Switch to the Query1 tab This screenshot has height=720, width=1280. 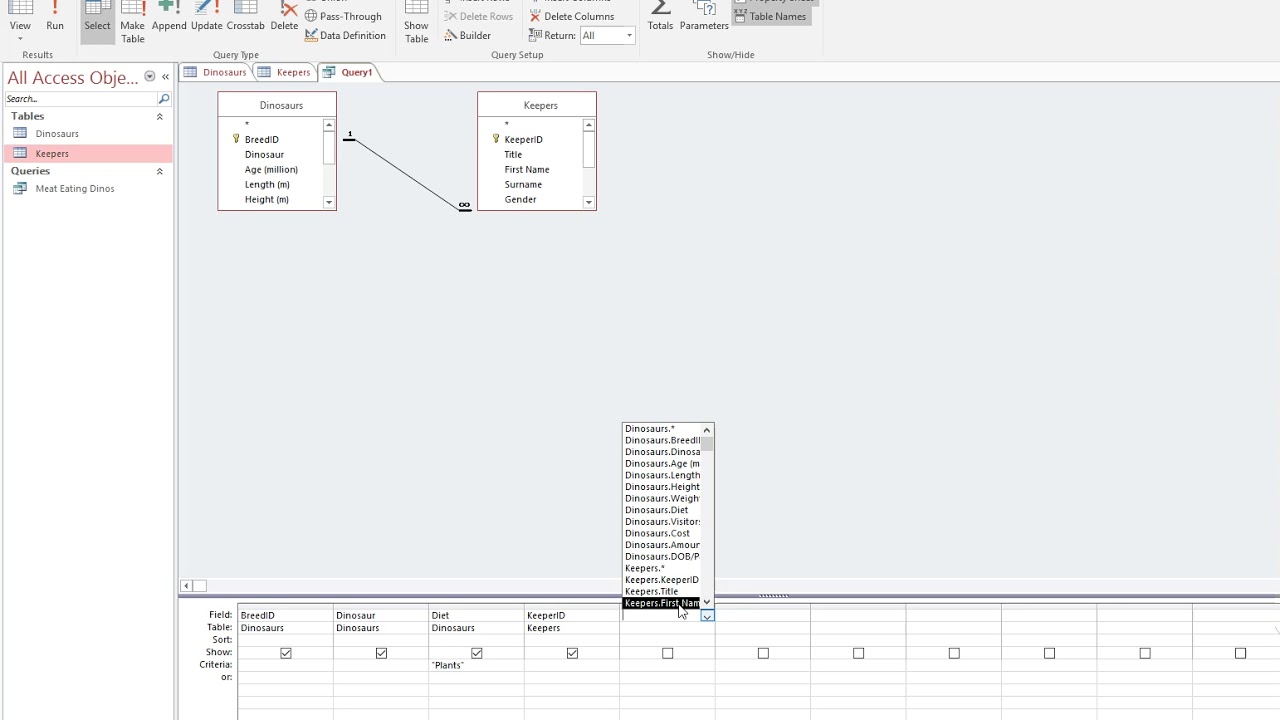click(x=348, y=72)
